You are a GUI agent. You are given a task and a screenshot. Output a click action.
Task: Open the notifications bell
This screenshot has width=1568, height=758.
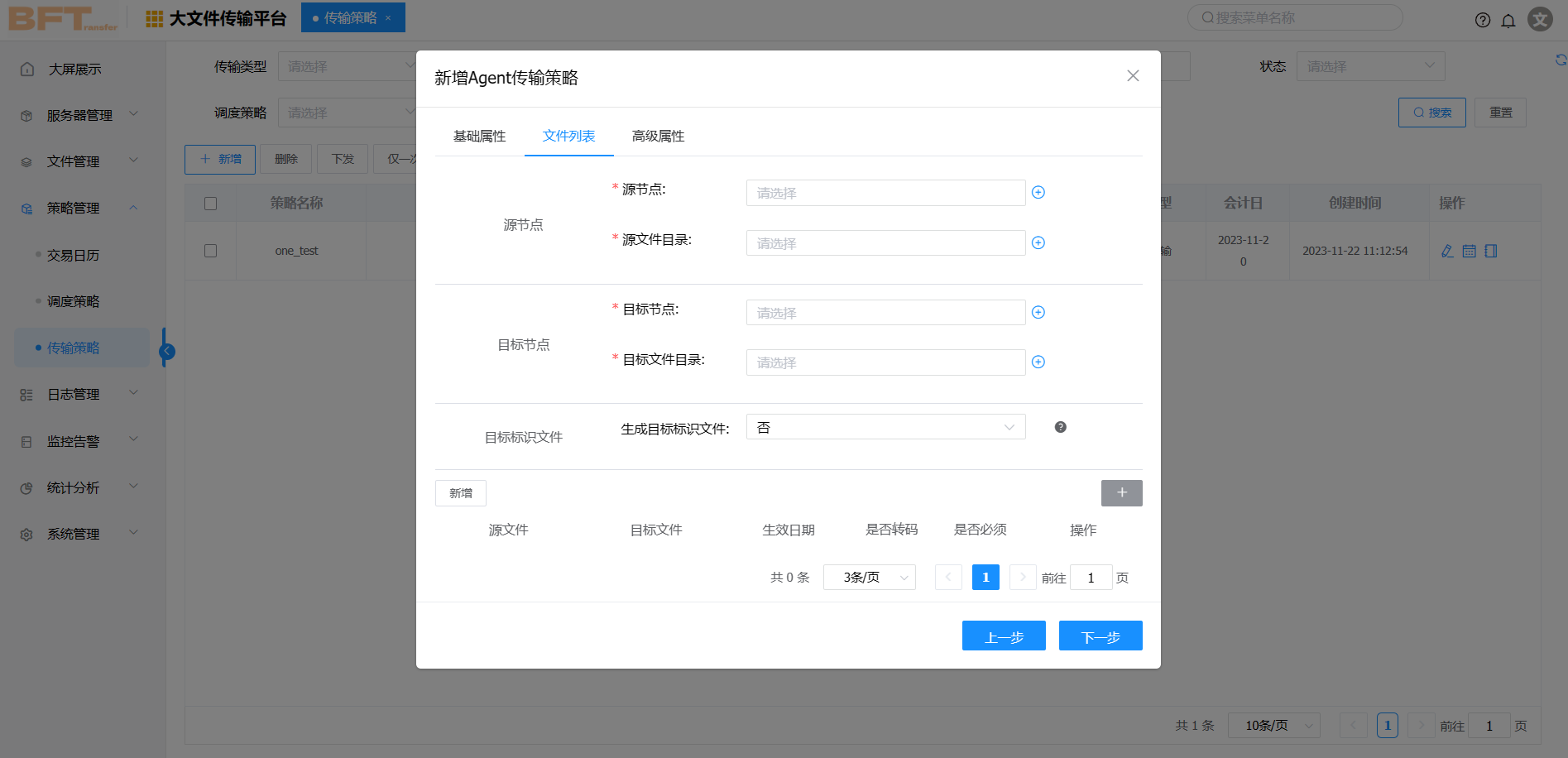pyautogui.click(x=1508, y=20)
